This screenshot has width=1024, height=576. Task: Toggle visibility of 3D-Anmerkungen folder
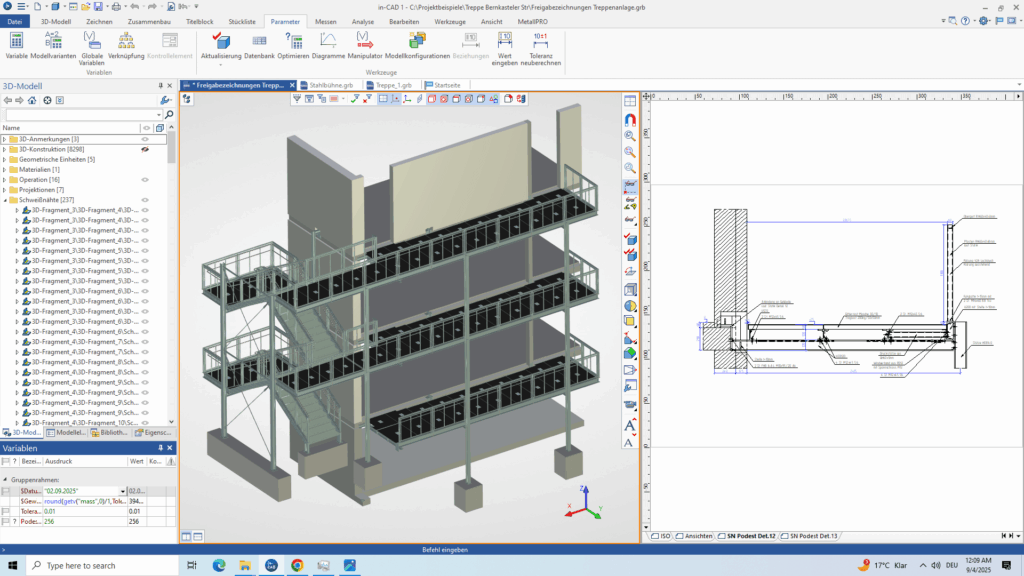(x=145, y=139)
